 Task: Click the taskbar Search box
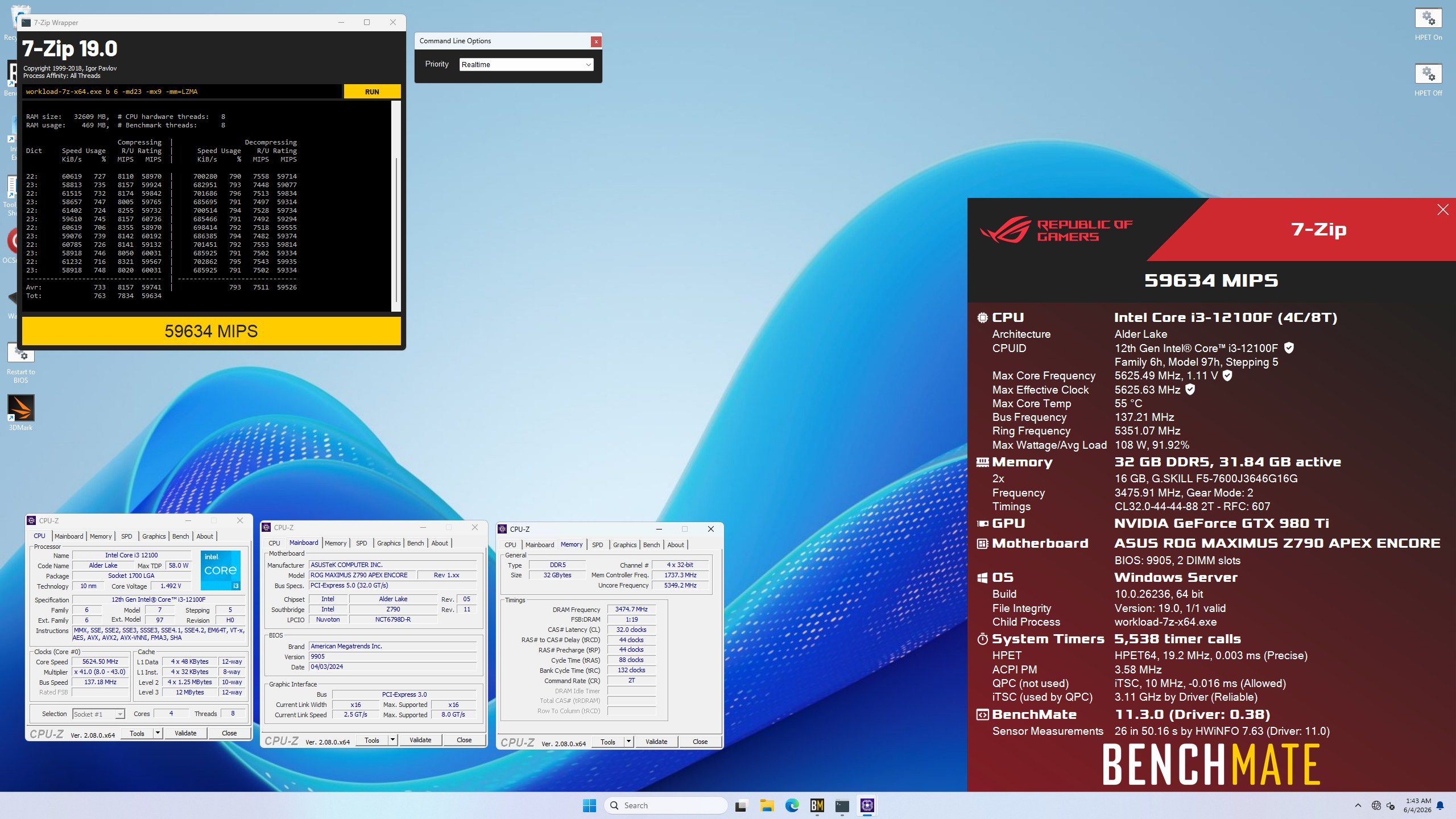tap(665, 805)
